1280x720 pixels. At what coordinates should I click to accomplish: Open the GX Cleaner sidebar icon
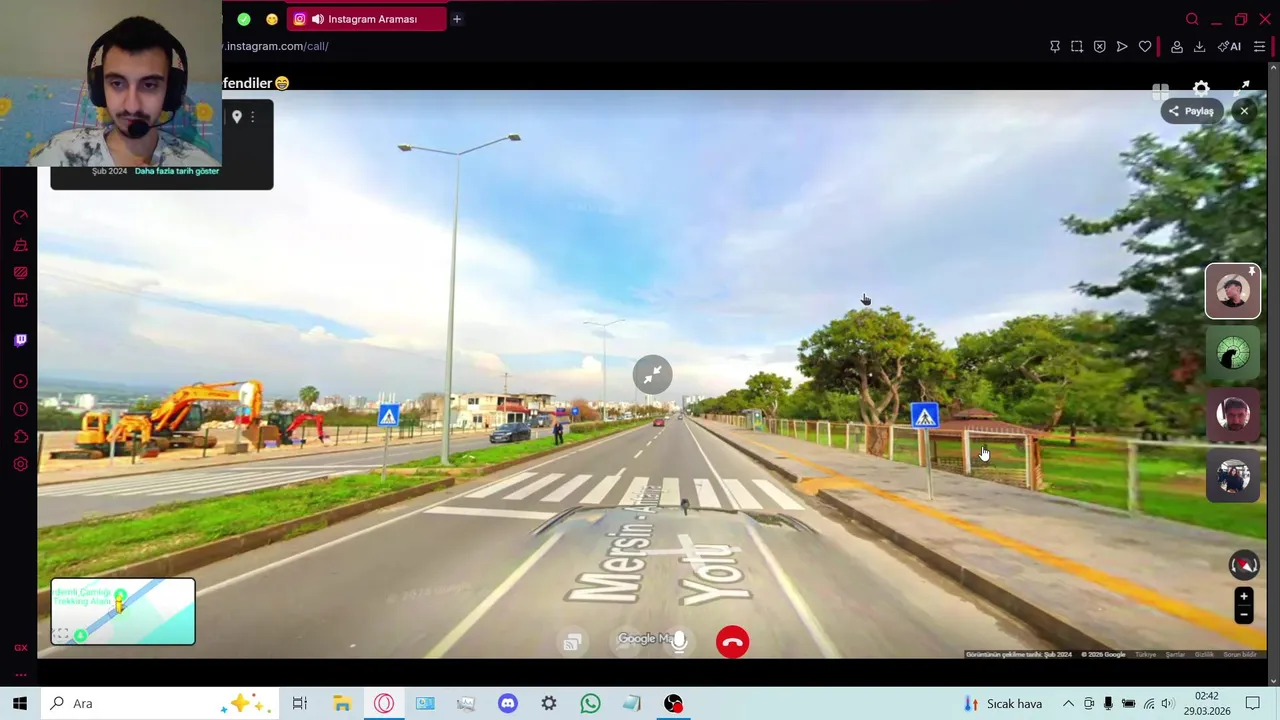click(20, 245)
